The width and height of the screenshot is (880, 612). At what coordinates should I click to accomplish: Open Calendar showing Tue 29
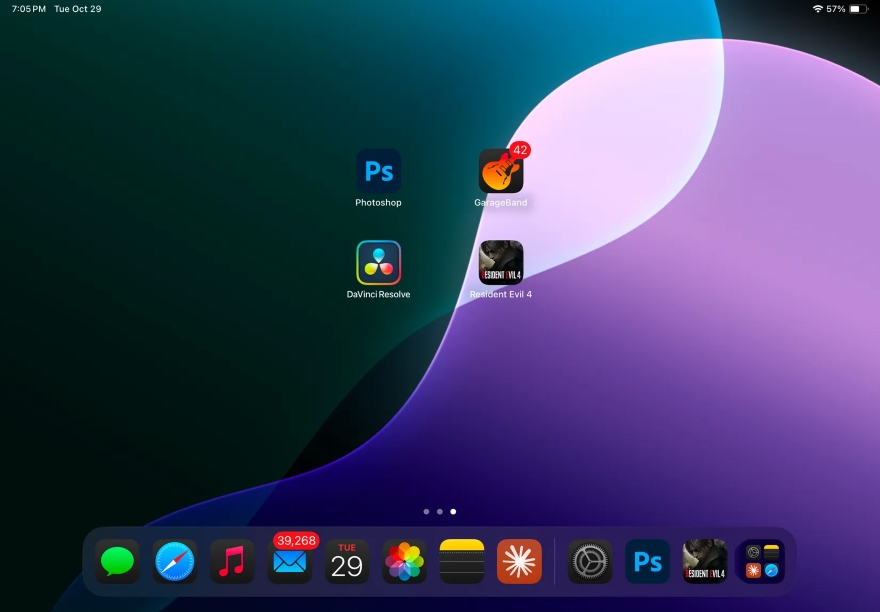click(347, 562)
